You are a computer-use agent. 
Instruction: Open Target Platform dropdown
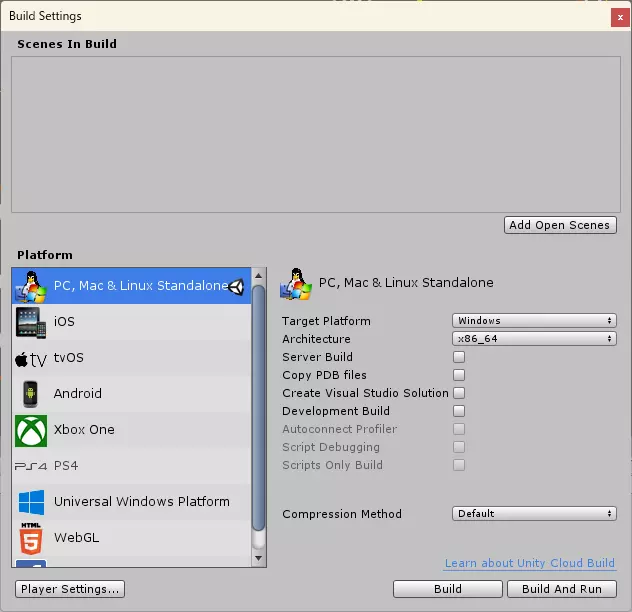[x=534, y=321]
